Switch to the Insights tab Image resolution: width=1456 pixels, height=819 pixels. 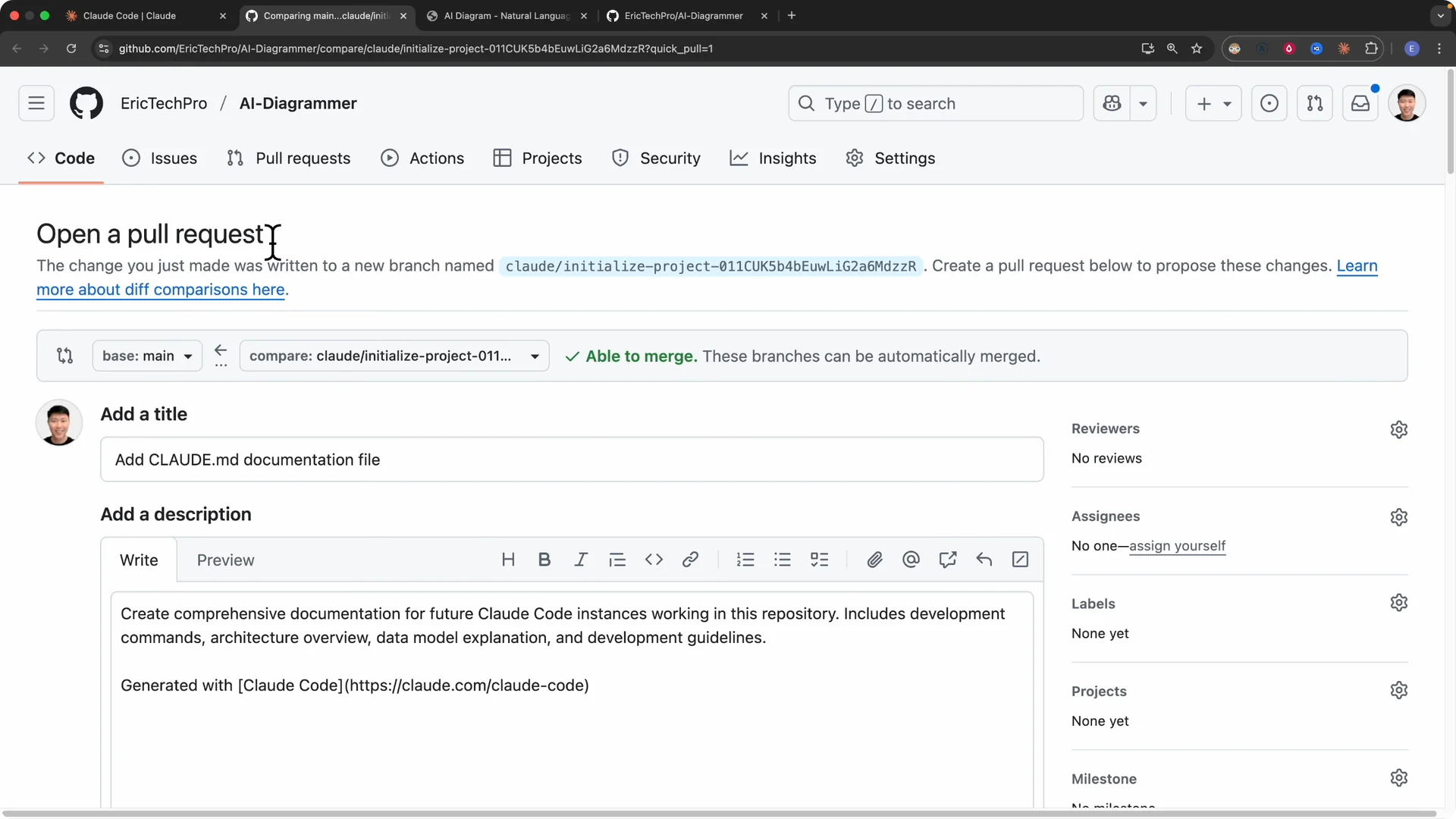point(773,158)
